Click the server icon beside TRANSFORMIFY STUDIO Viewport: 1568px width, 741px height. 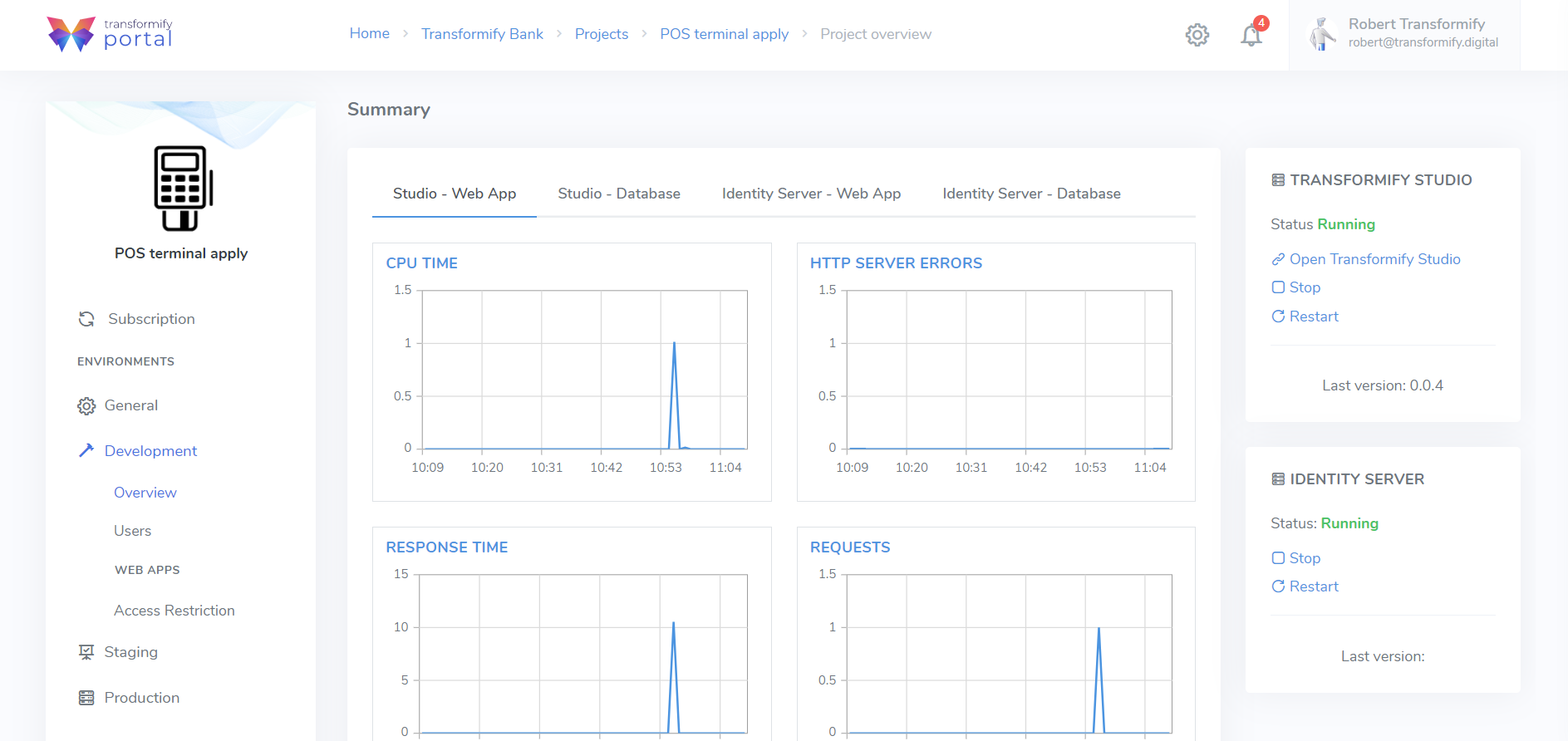pos(1278,180)
